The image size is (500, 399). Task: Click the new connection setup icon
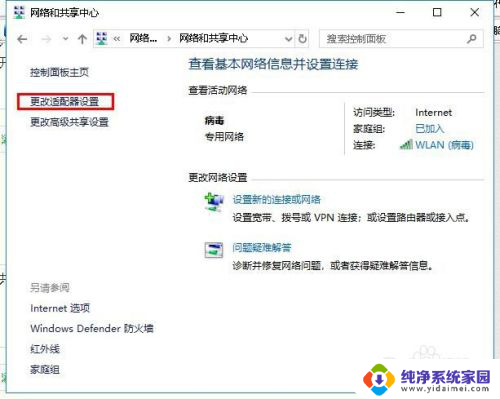(x=214, y=202)
